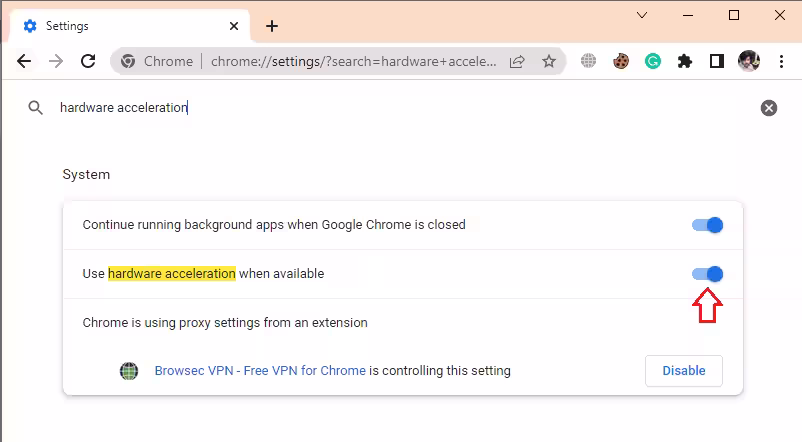Open the profile avatar menu
This screenshot has height=442, width=802.
[748, 61]
